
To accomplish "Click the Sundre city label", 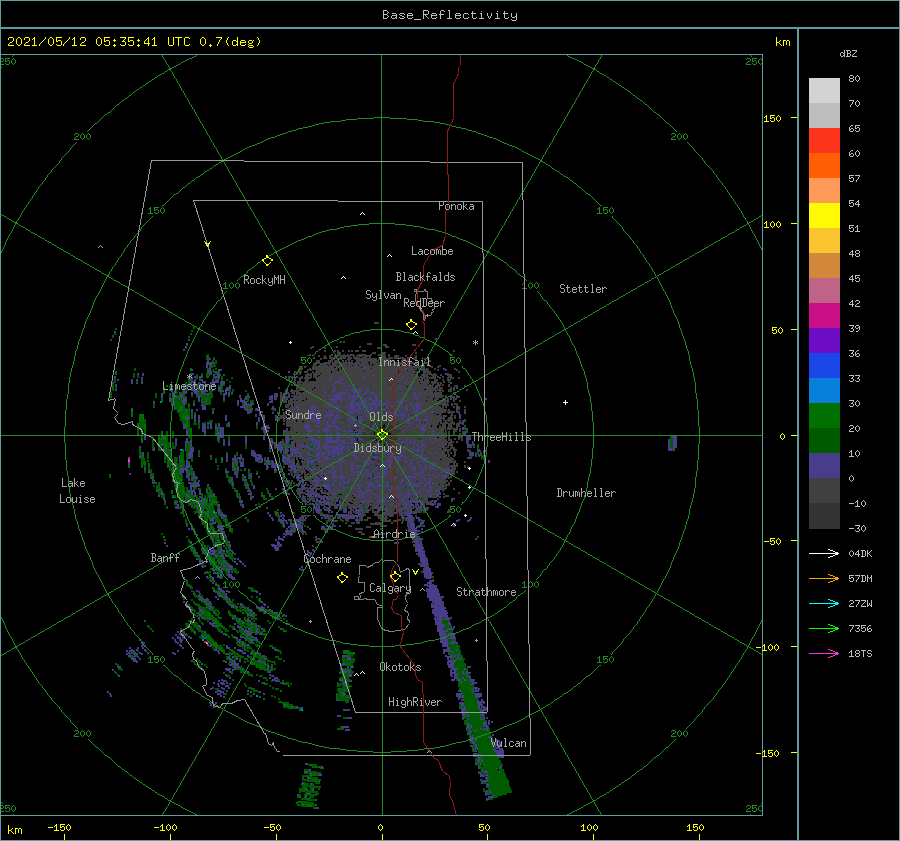I will tap(303, 414).
